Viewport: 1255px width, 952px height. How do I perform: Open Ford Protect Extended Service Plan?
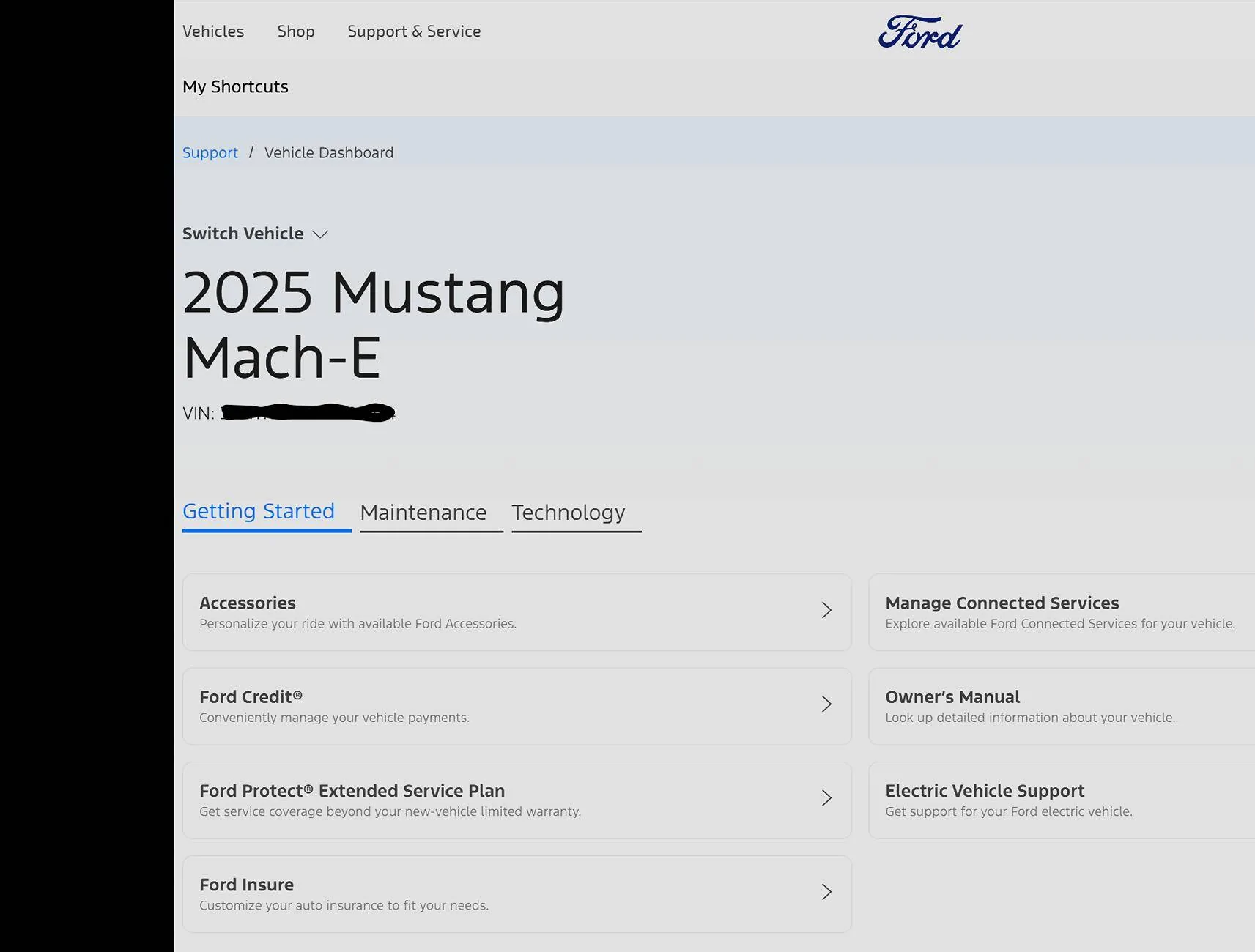pyautogui.click(x=517, y=800)
